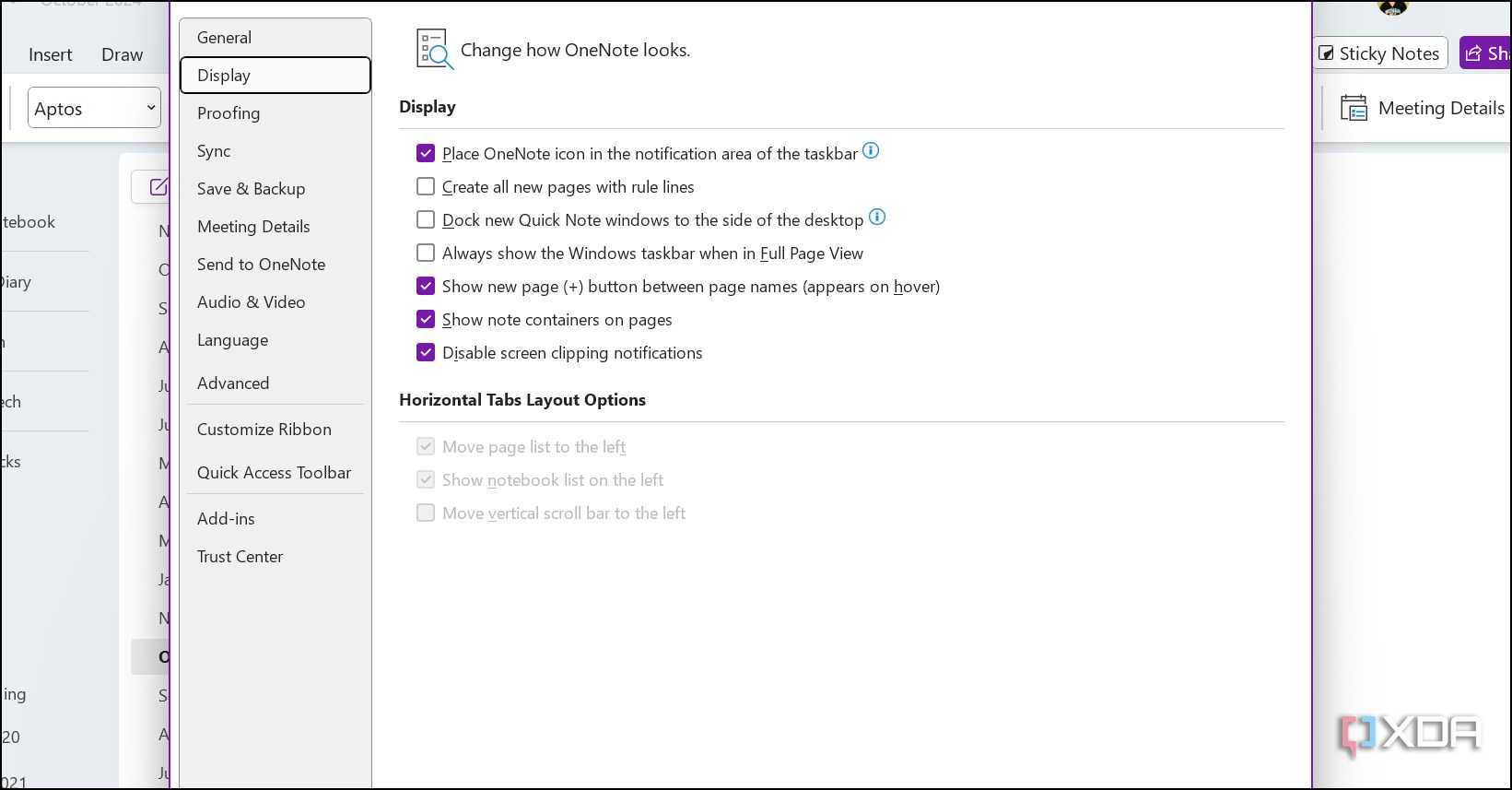The image size is (1512, 790).
Task: Open Audio & Video options
Action: (275, 302)
